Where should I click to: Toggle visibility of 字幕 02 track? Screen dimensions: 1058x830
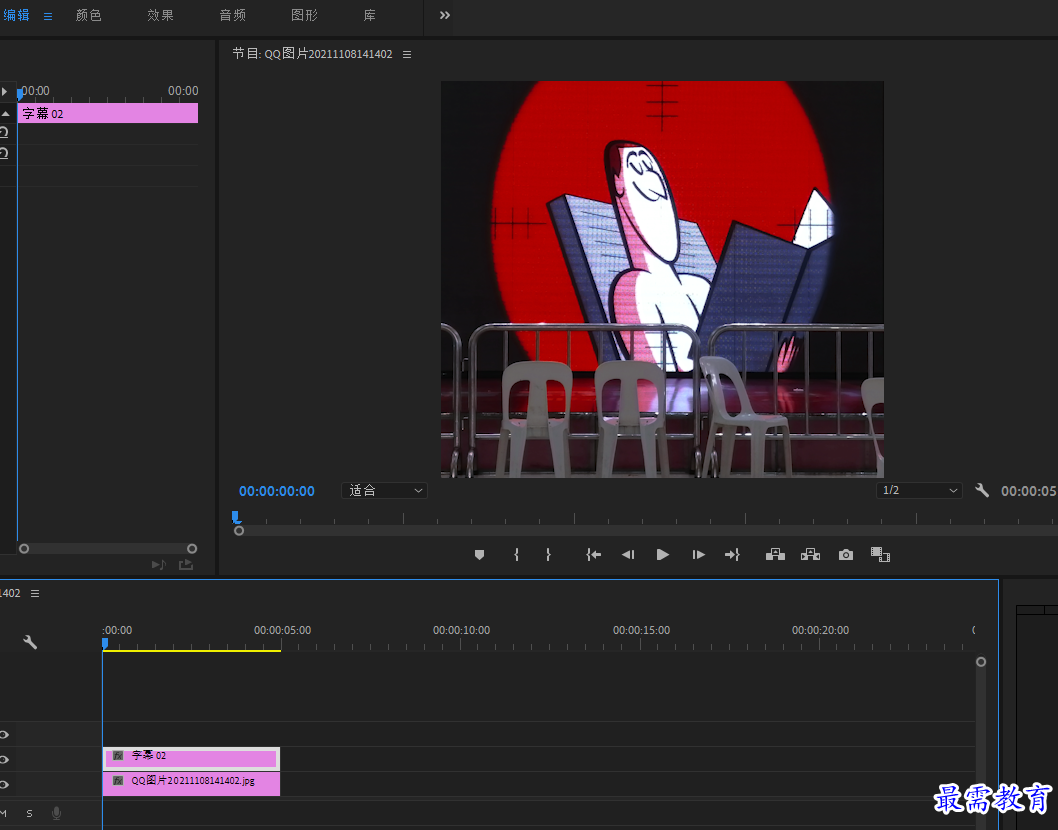[4, 760]
